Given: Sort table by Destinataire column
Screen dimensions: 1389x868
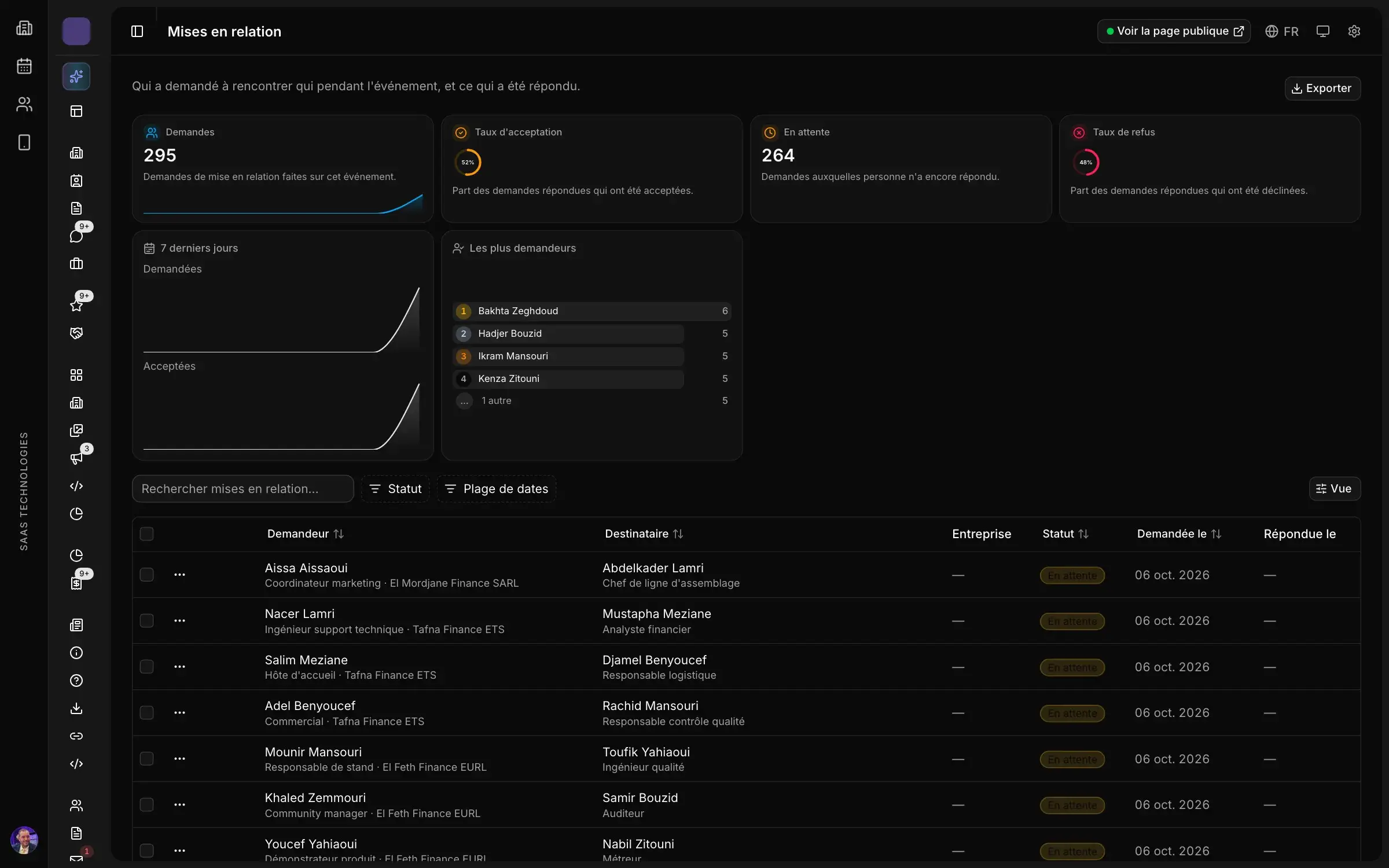Looking at the screenshot, I should (644, 534).
